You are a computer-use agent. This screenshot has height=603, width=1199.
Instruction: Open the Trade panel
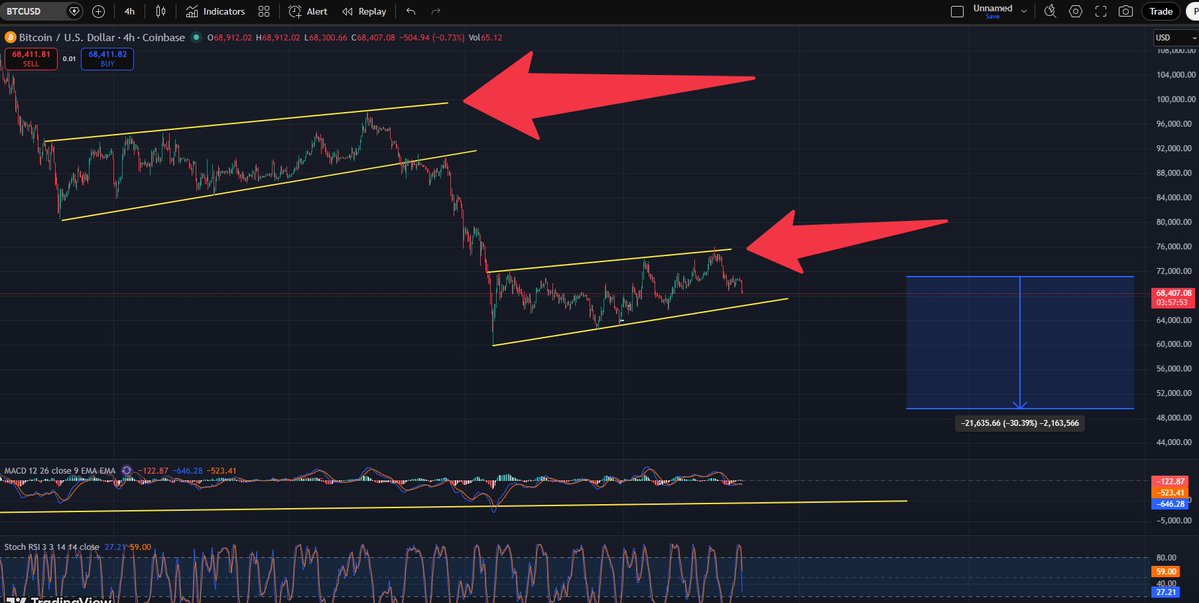1160,11
